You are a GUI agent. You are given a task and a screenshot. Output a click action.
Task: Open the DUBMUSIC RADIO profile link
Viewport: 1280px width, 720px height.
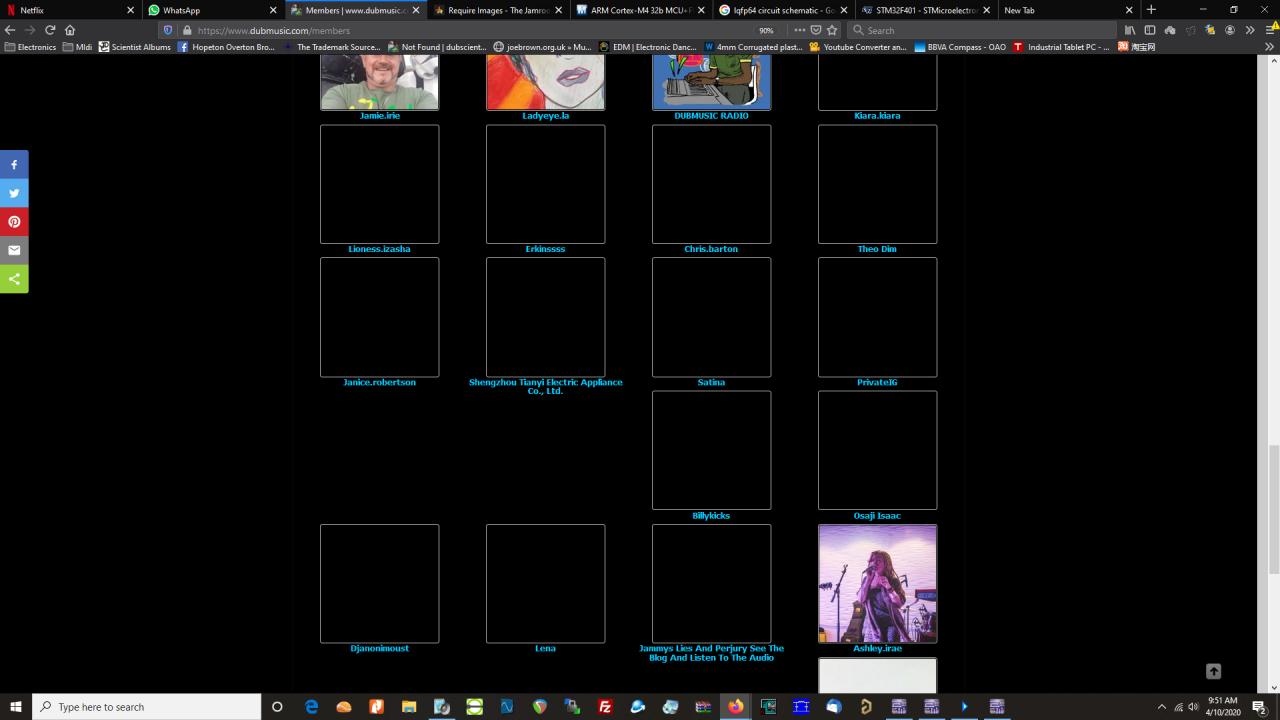click(x=711, y=116)
